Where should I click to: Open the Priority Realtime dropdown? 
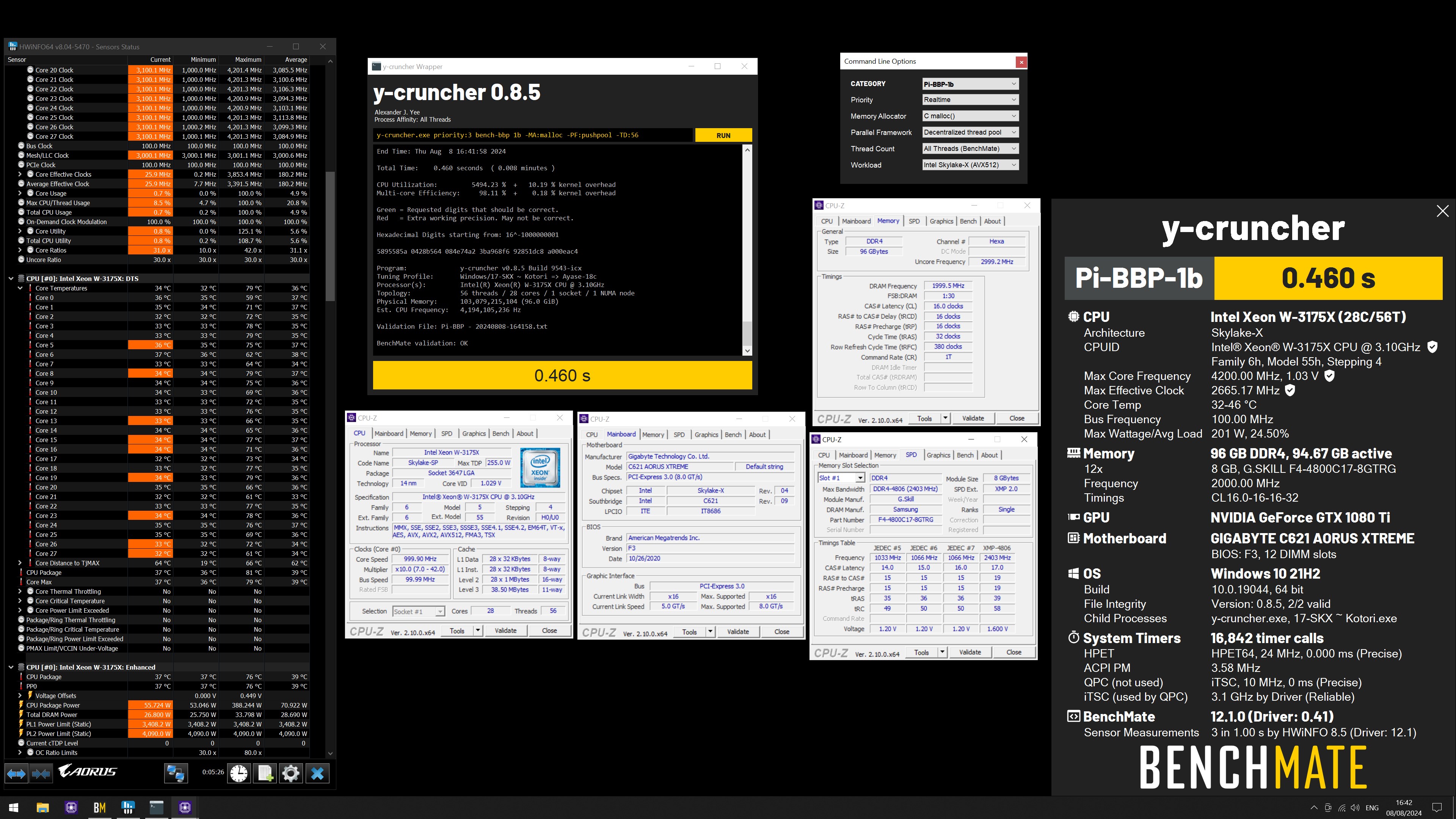970,99
